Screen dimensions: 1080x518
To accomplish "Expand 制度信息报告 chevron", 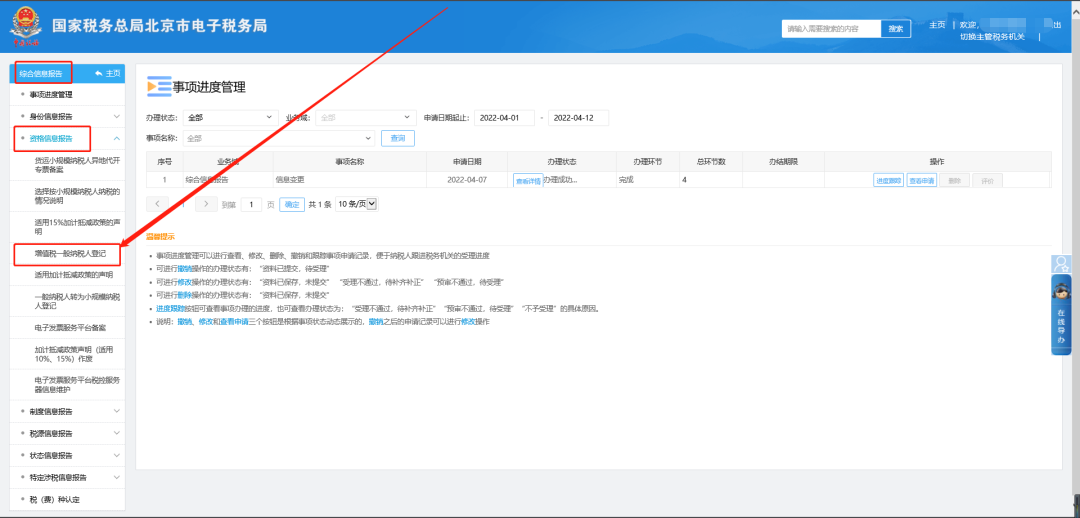I will 116,411.
